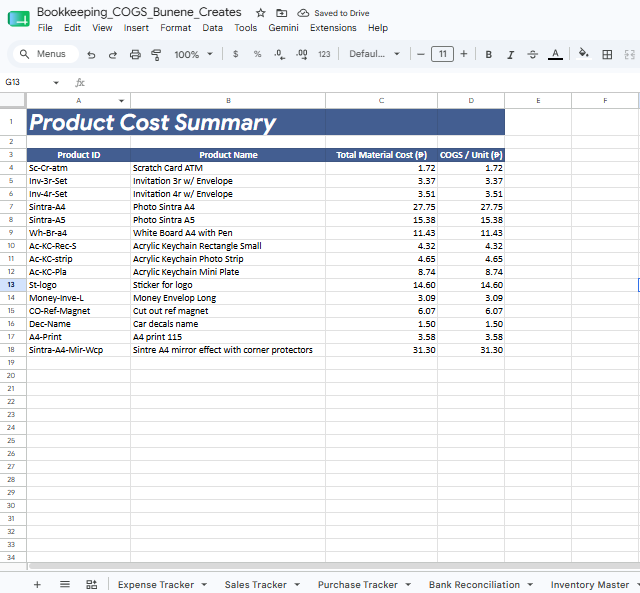The image size is (640, 593).
Task: Decrease font size minus button
Action: point(421,54)
